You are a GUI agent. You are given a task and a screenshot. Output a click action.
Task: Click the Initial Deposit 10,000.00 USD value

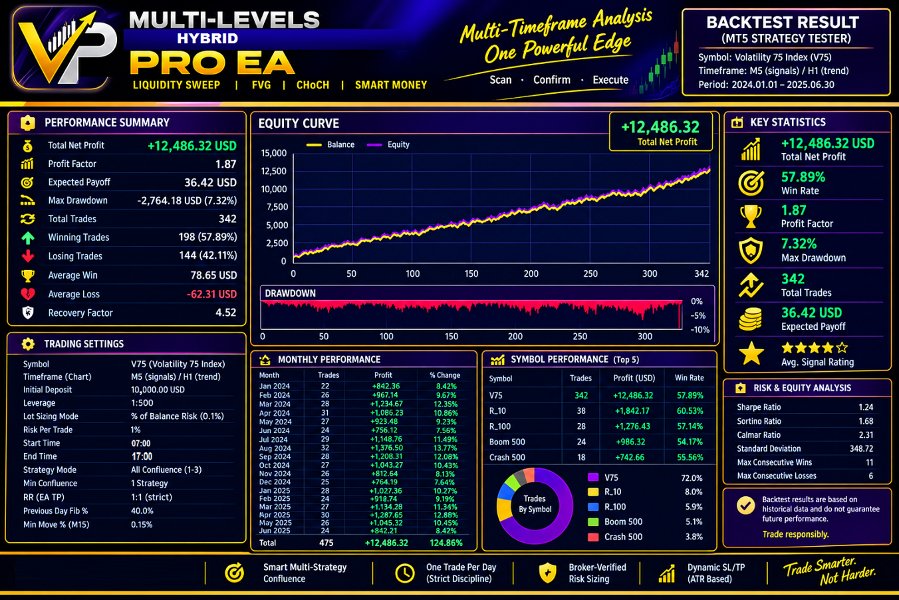pyautogui.click(x=158, y=390)
